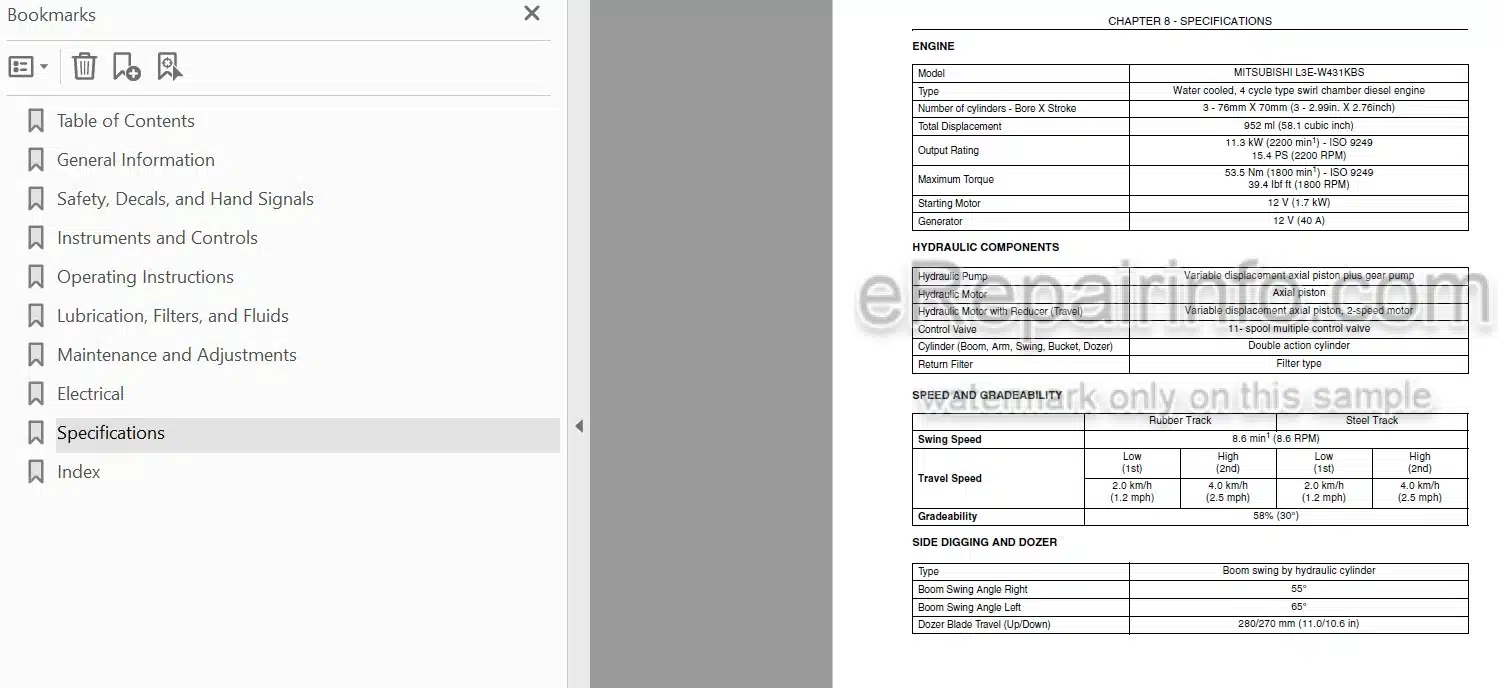The width and height of the screenshot is (1498, 688).
Task: Close the Bookmarks panel
Action: click(x=532, y=13)
